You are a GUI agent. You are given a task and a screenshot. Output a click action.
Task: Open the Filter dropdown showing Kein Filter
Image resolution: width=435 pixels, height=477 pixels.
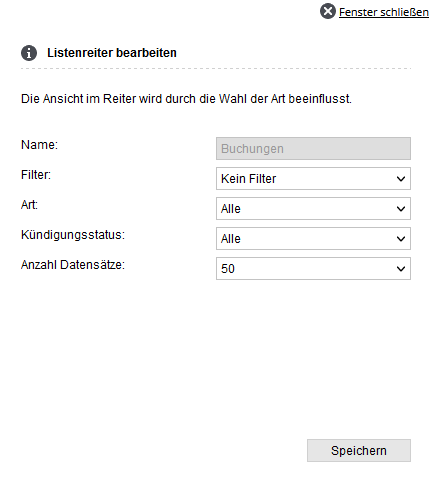313,178
